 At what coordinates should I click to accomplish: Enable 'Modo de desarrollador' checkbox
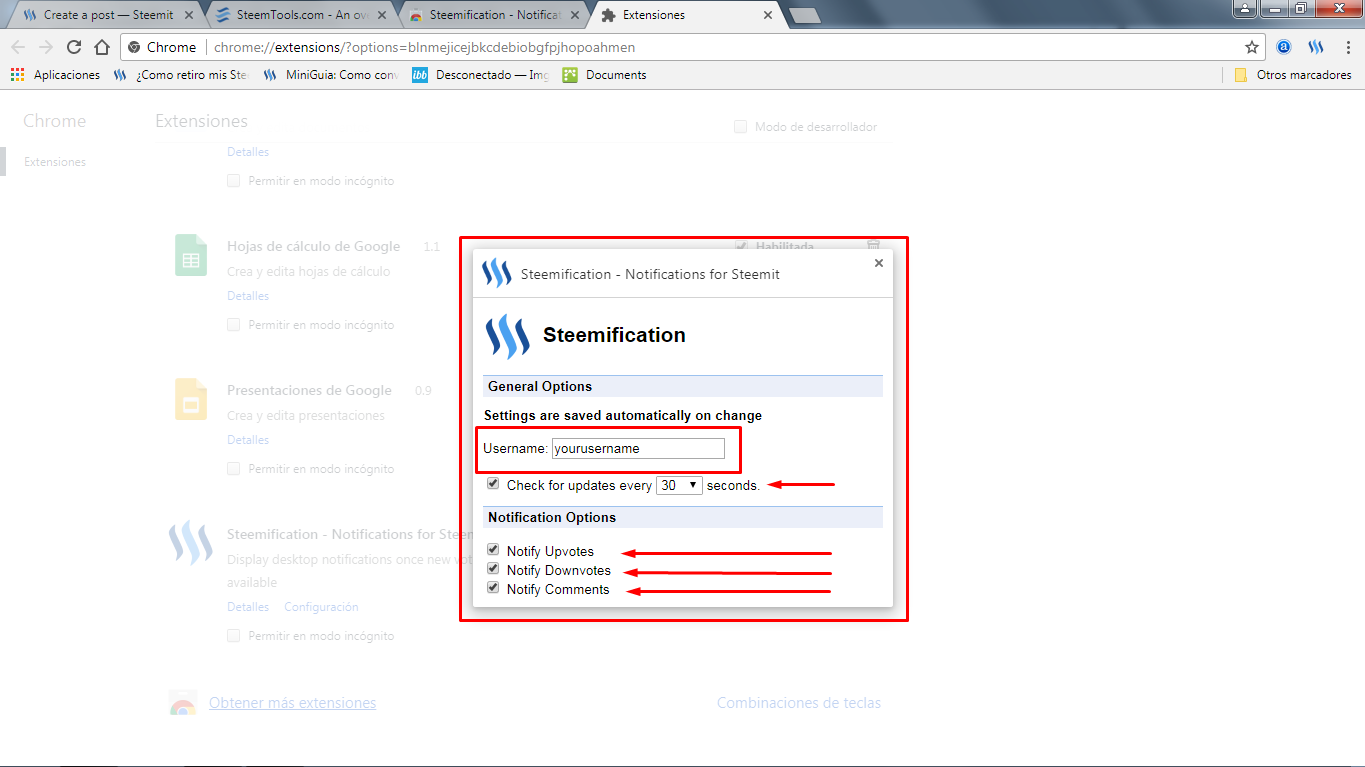[740, 127]
